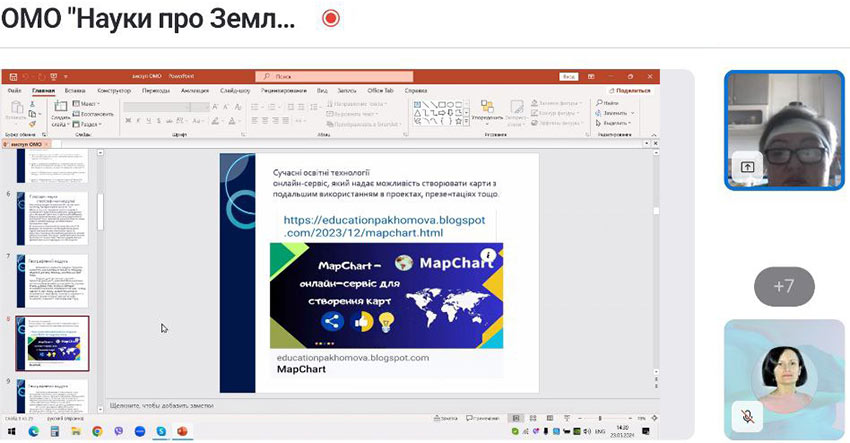850x443 pixels.
Task: Open File Explorer from the taskbar
Action: click(x=76, y=432)
